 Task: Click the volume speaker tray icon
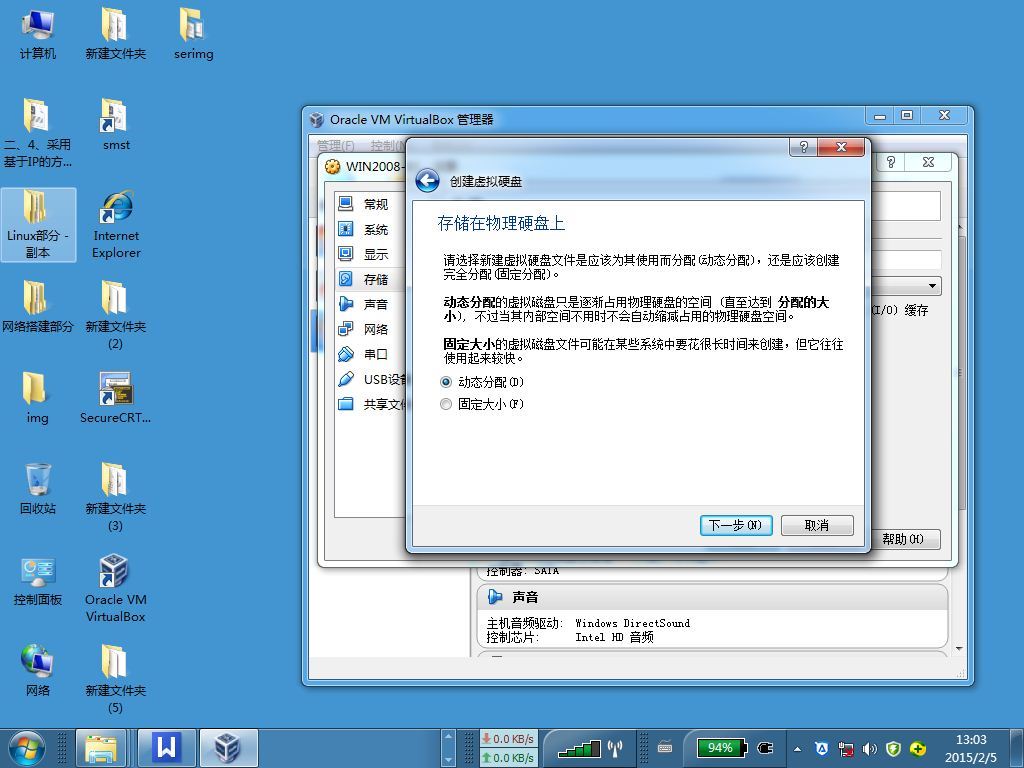(869, 748)
